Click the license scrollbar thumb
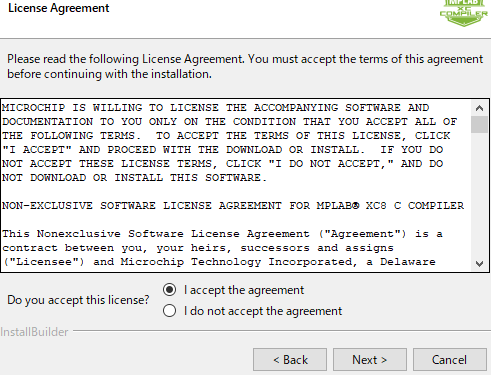The image size is (491, 375). (x=479, y=125)
